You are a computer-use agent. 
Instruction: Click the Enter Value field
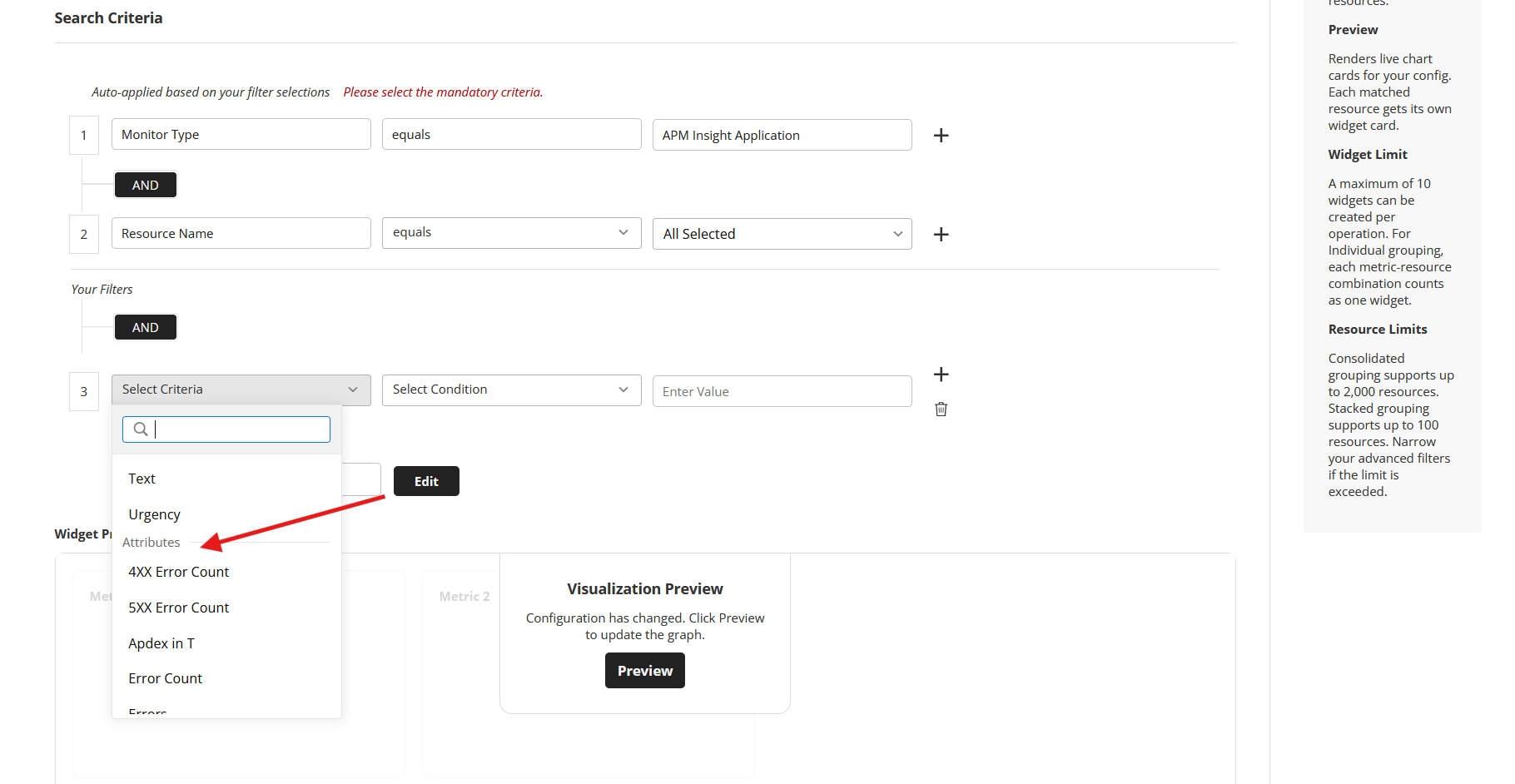782,391
